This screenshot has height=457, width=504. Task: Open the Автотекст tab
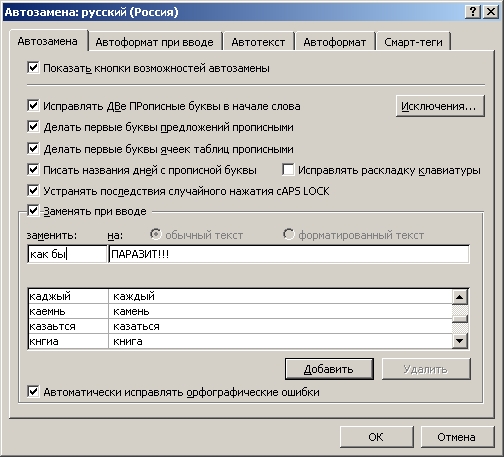coord(258,42)
